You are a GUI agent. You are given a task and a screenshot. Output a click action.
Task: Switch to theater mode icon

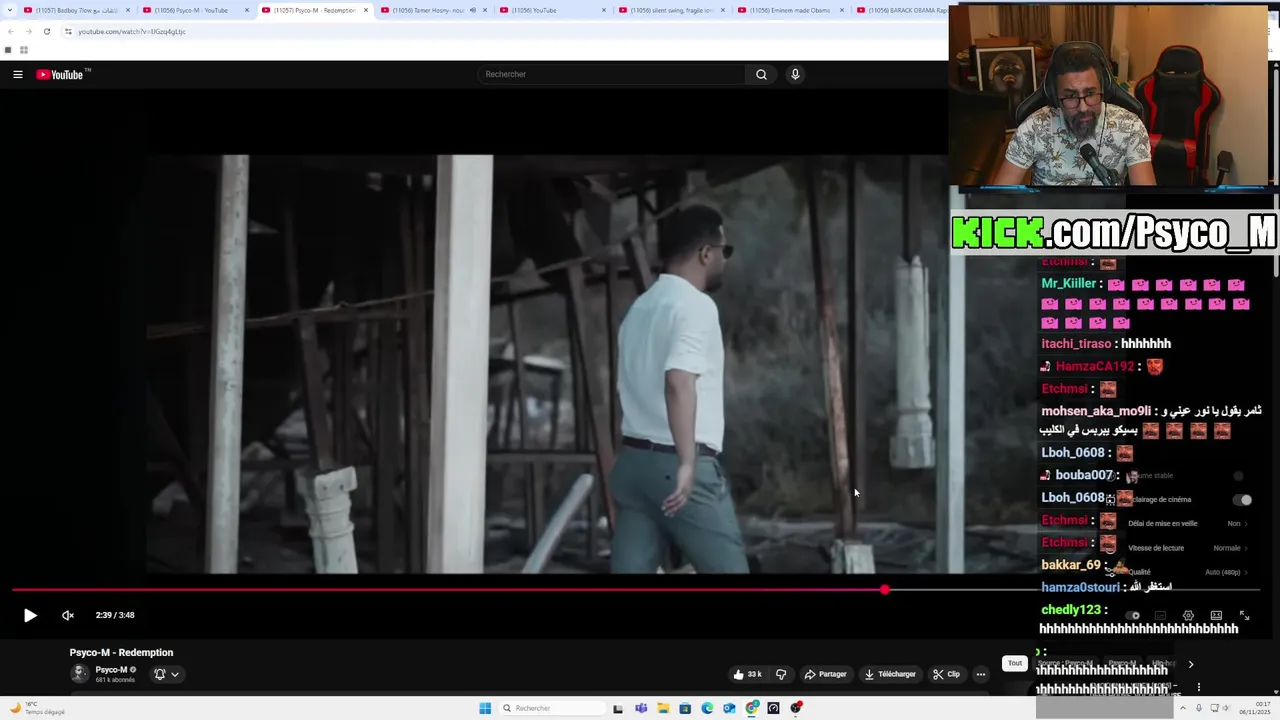point(1216,615)
